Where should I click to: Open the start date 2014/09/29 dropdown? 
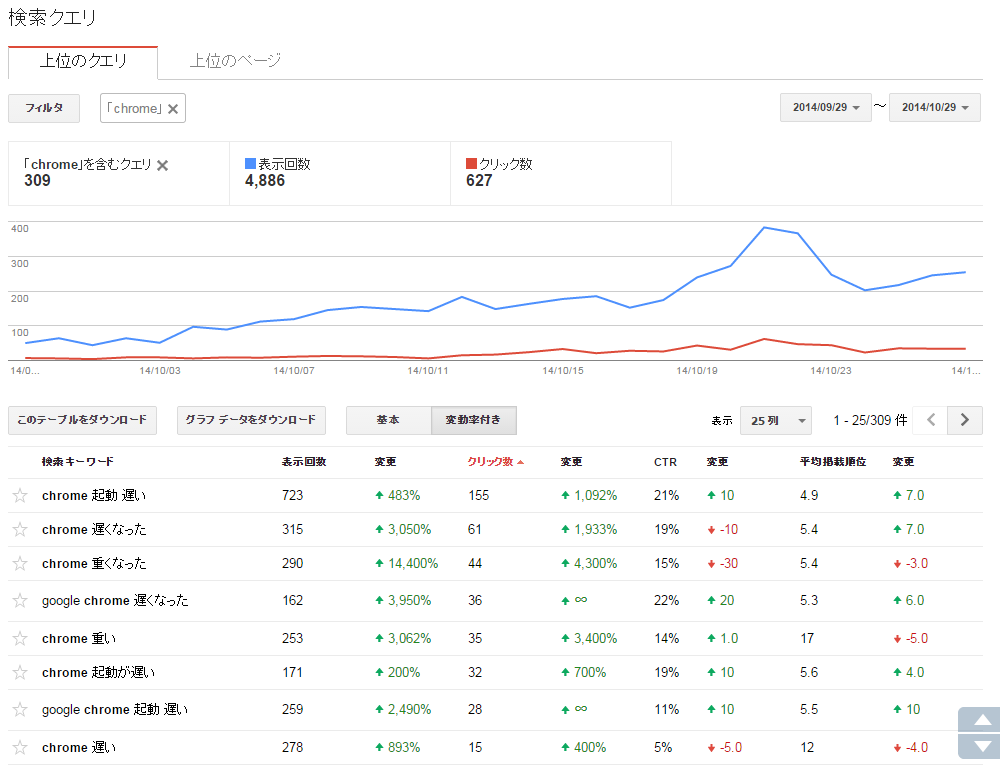tap(826, 107)
